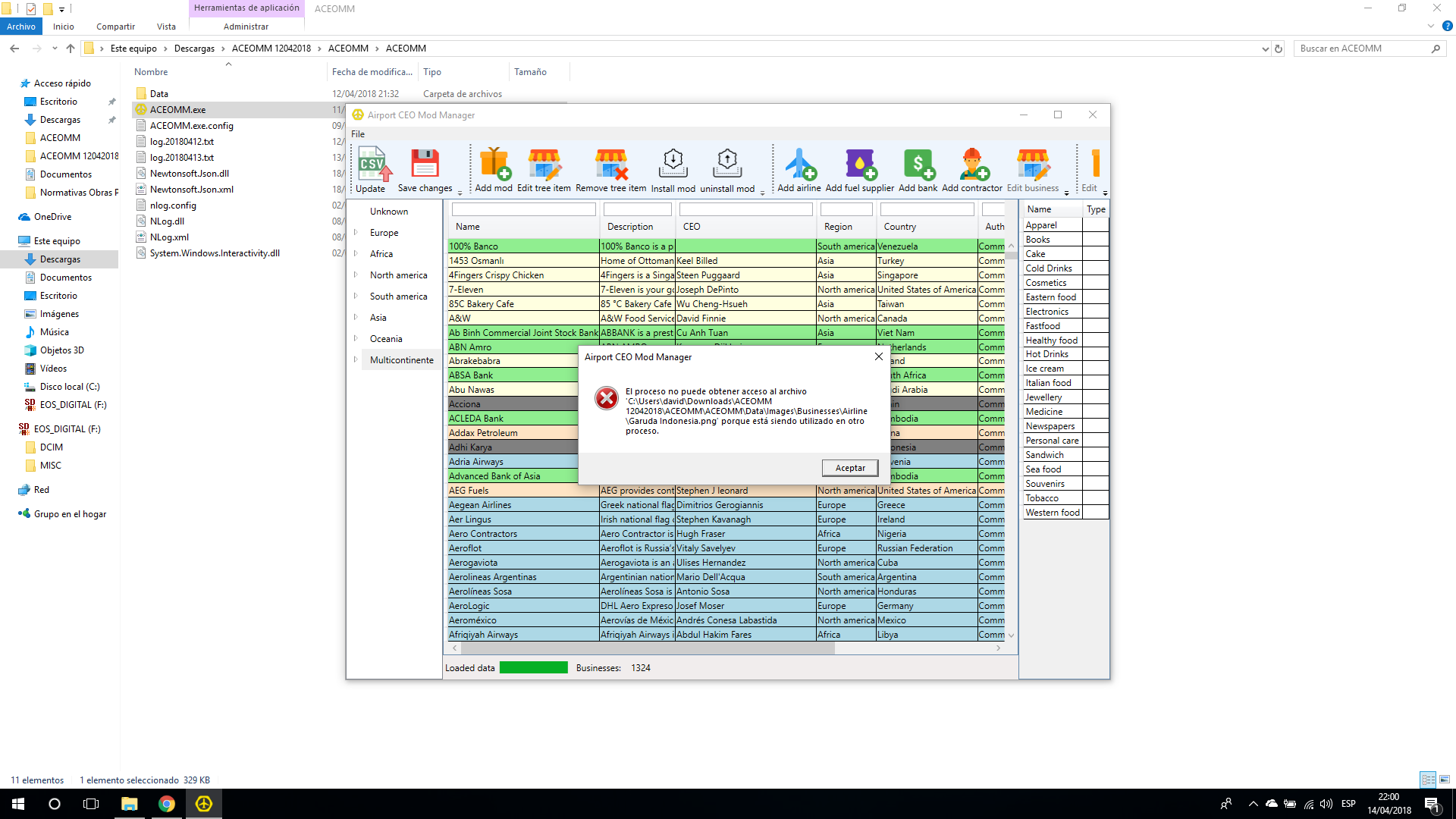Expand the Multicontinente tree node
This screenshot has width=1456, height=819.
(x=356, y=360)
